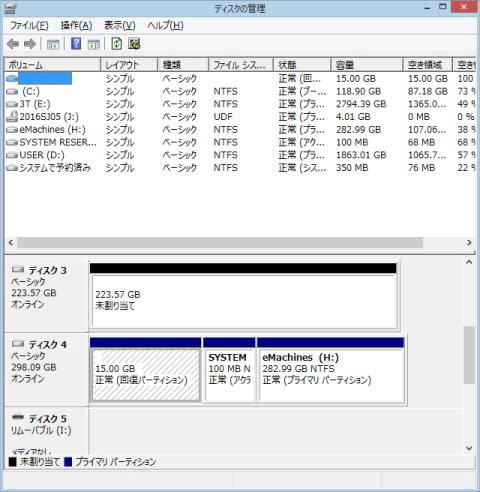
Task: Click the 350 MB capacity cell
Action: 352,168
